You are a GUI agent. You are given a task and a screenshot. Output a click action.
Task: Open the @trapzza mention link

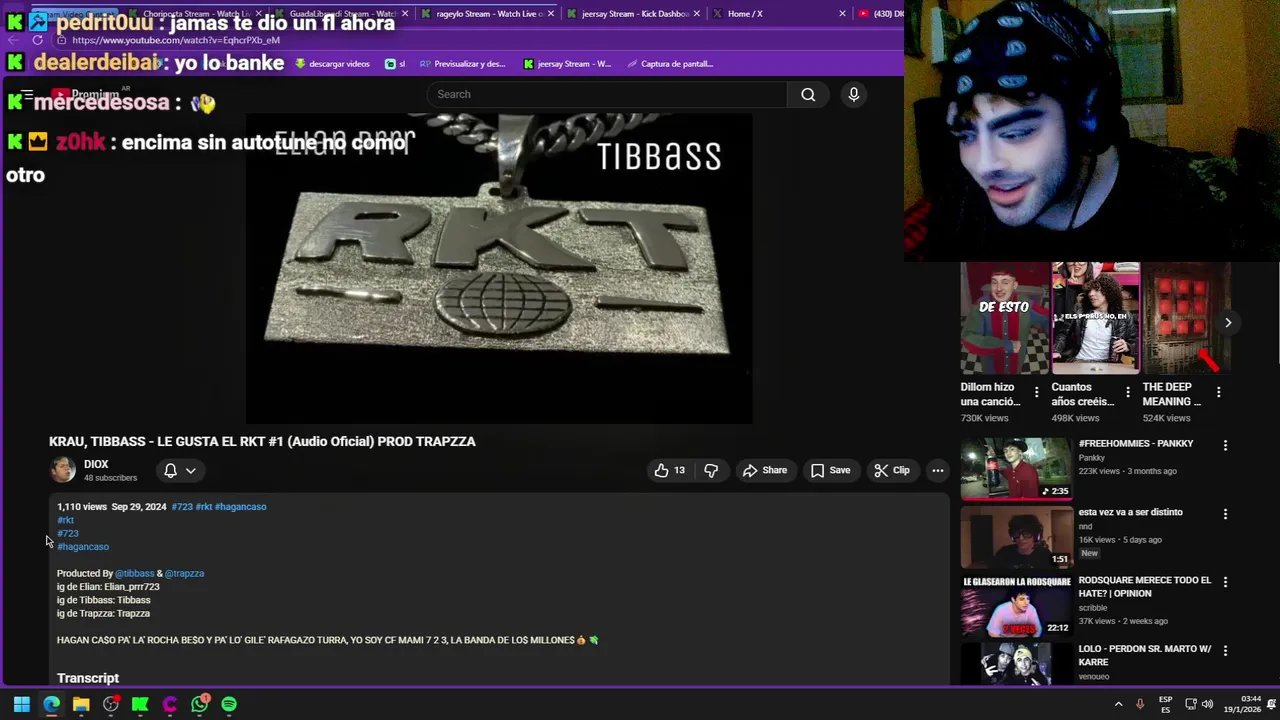tap(184, 574)
